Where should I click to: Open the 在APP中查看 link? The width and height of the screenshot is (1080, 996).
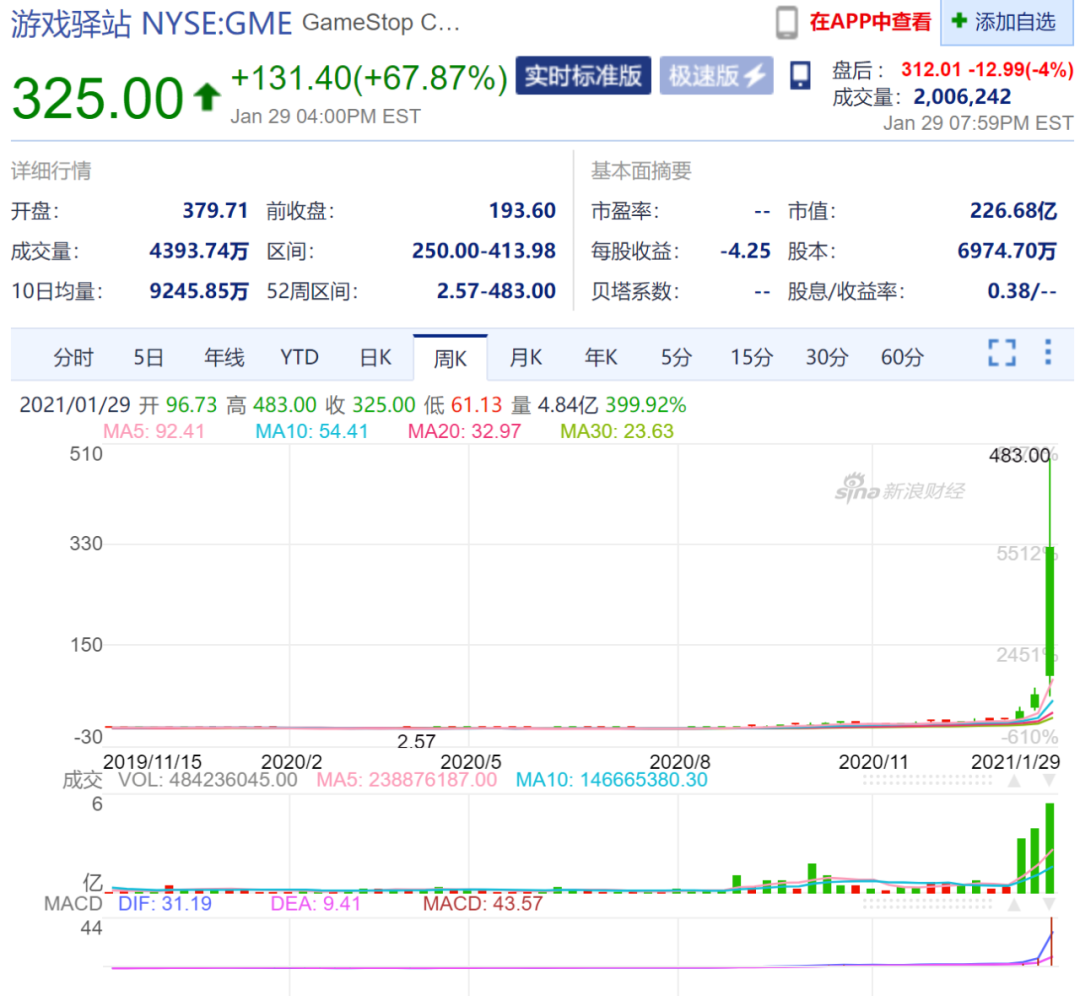click(869, 22)
